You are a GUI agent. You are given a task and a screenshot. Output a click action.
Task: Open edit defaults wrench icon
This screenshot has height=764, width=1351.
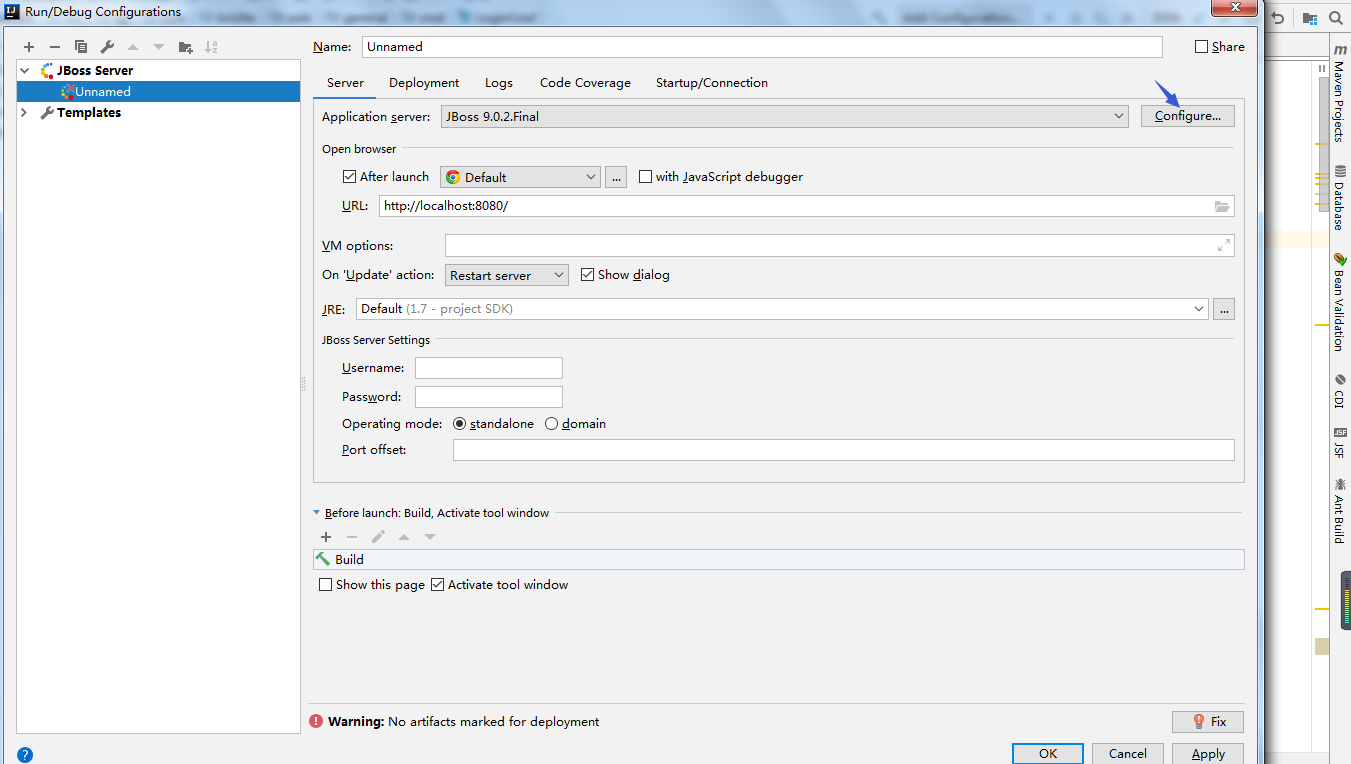point(107,47)
